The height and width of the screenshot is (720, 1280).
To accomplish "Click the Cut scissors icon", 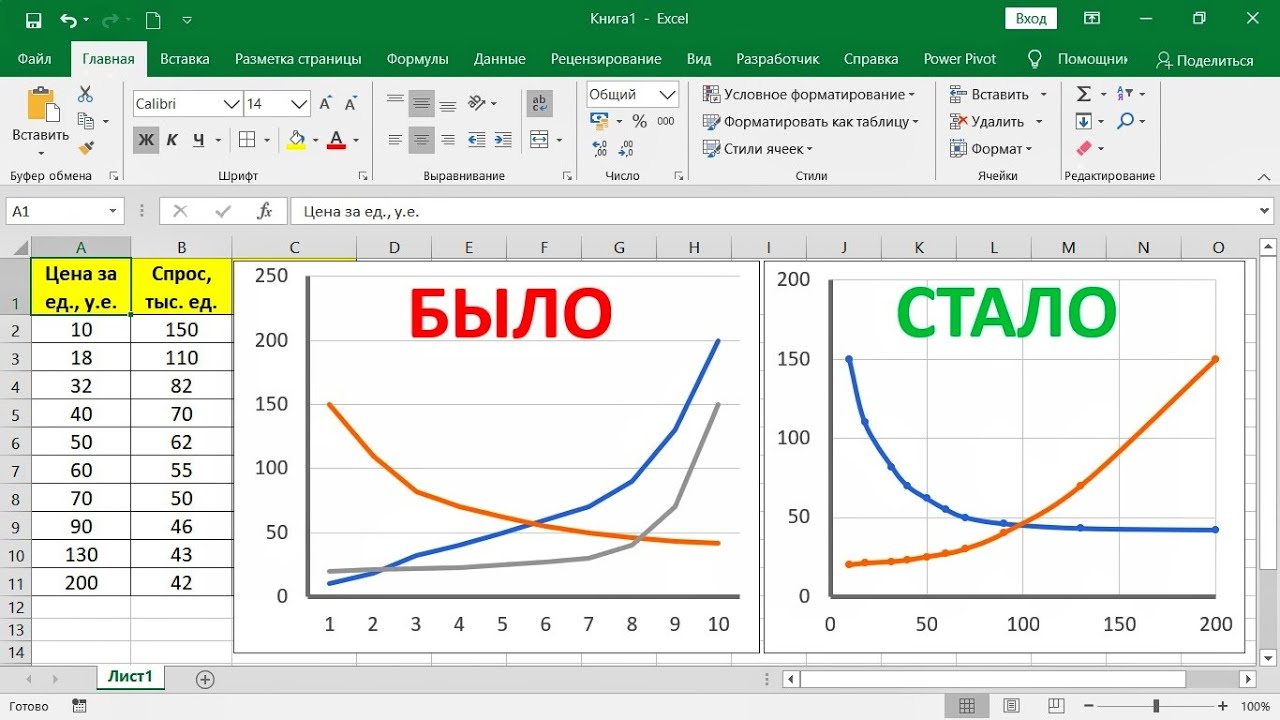I will click(85, 94).
